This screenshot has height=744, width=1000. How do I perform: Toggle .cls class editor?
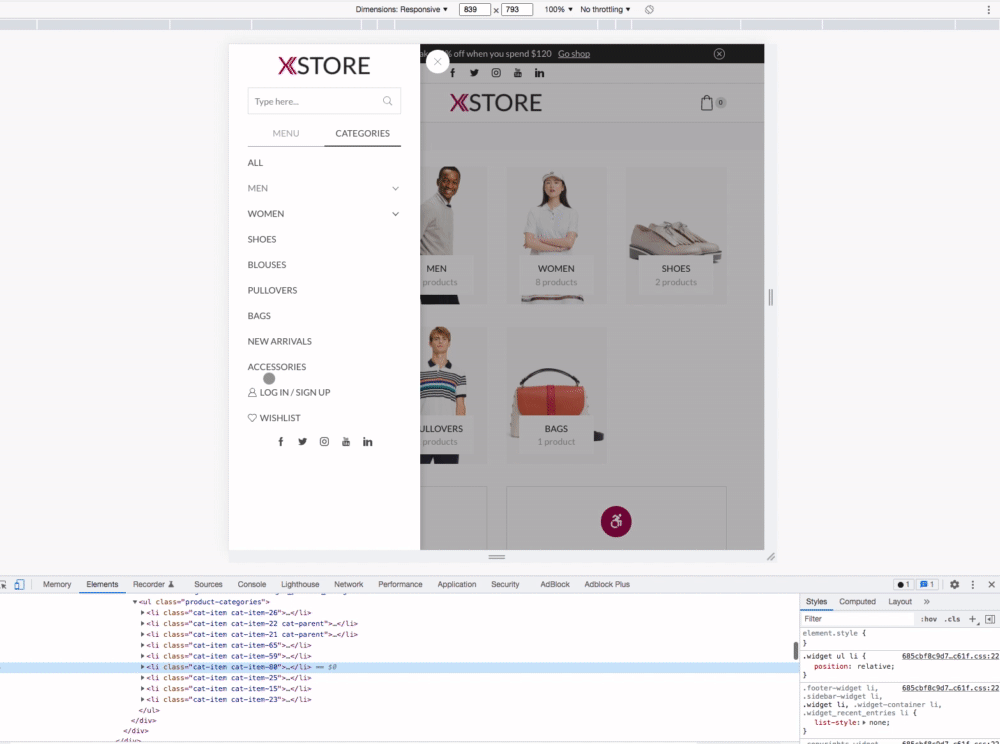click(x=952, y=619)
